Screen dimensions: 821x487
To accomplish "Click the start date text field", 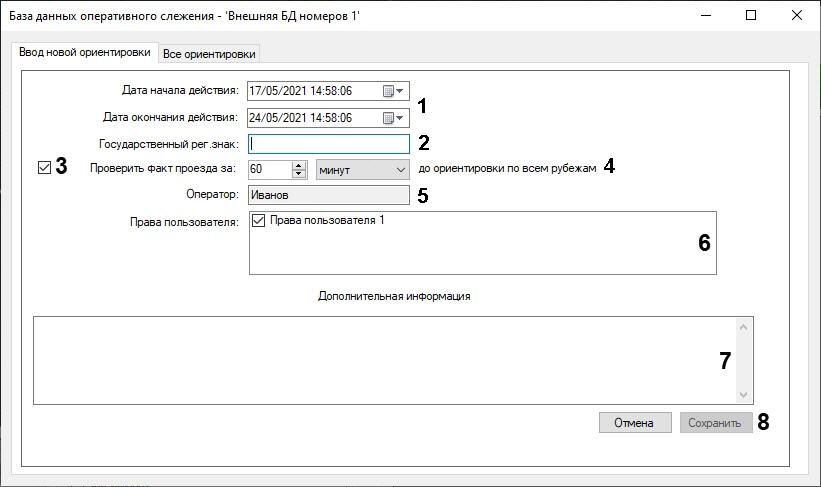I will tap(310, 91).
